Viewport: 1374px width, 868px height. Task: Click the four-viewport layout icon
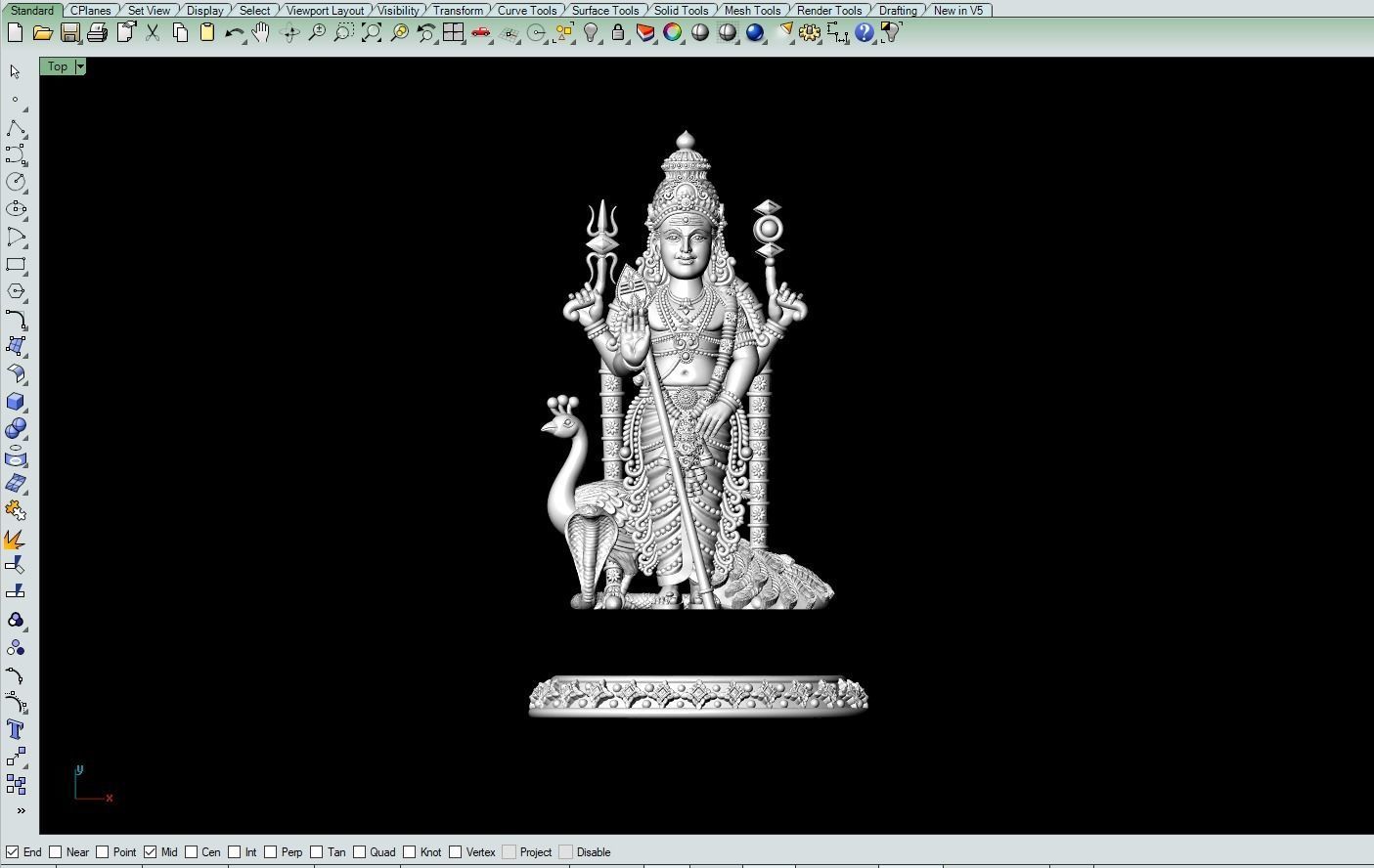tap(453, 32)
